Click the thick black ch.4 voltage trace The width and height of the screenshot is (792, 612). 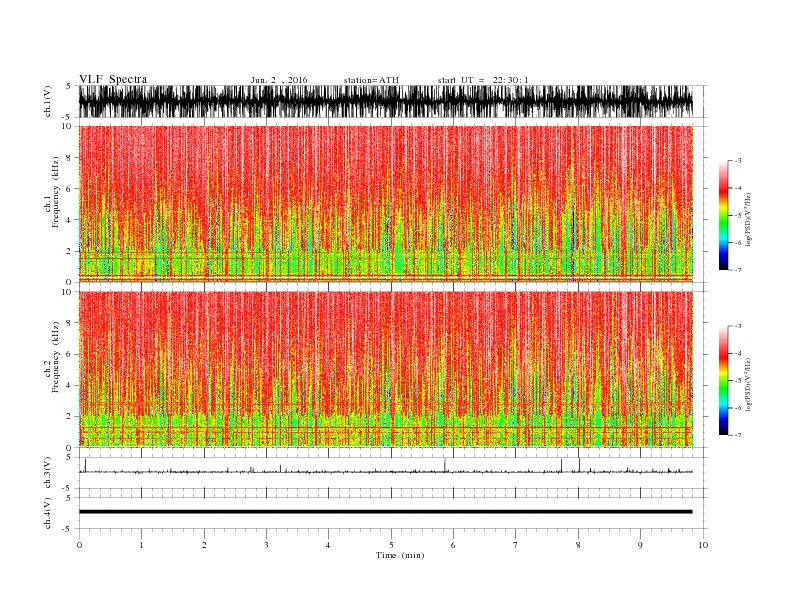386,512
